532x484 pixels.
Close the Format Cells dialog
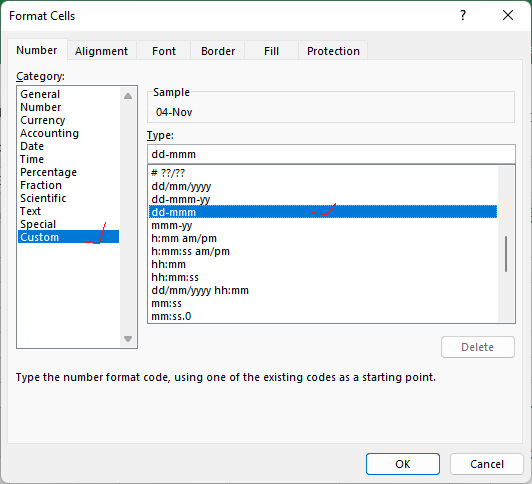(508, 15)
